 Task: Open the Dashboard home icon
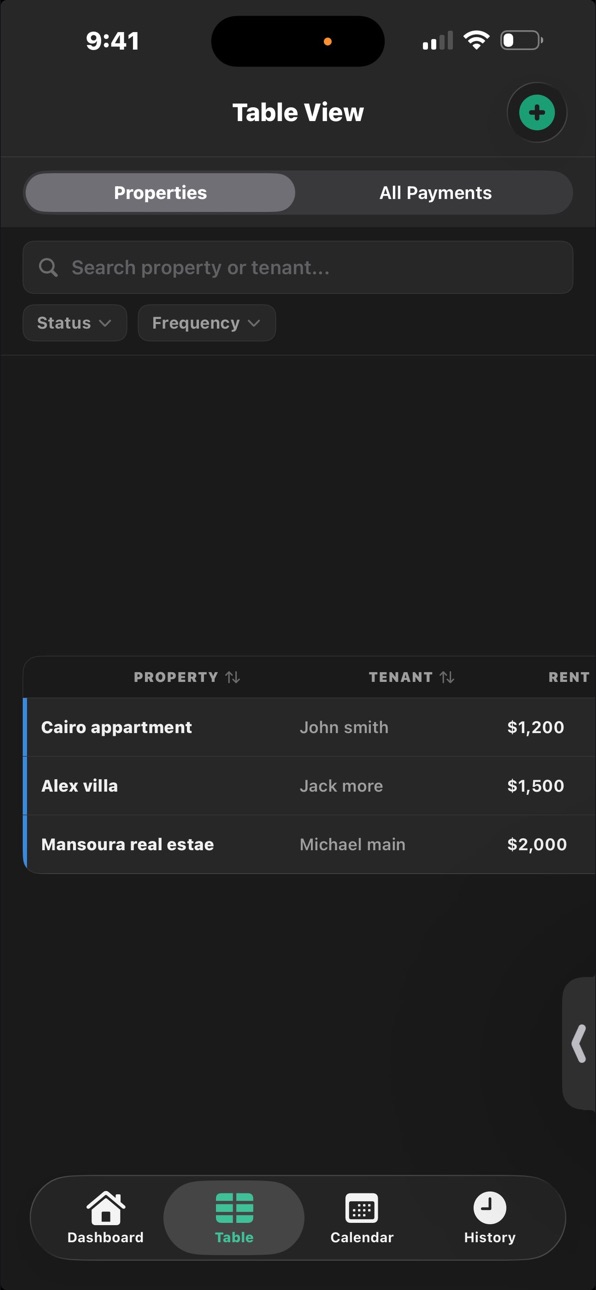pos(105,1208)
